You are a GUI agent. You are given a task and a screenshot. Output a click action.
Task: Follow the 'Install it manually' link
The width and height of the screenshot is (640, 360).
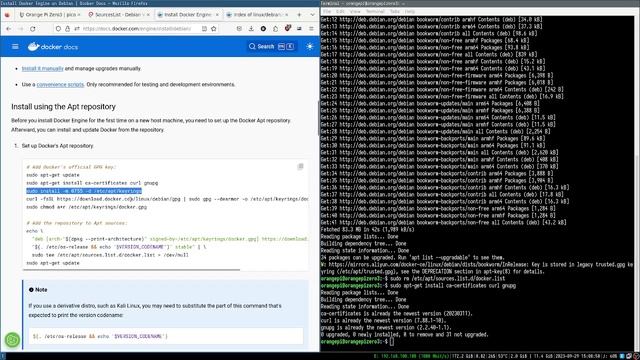[x=42, y=69]
